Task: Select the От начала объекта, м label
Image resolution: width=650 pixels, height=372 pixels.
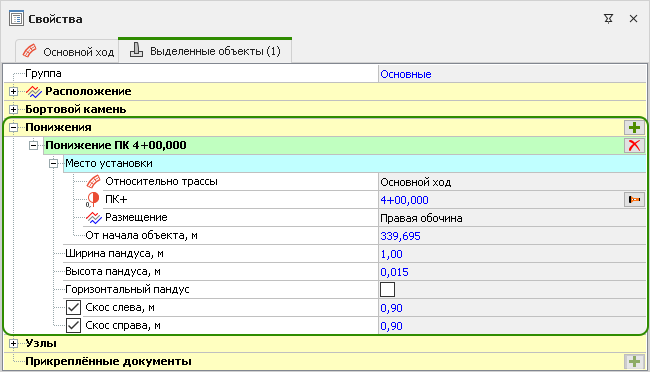Action: [141, 236]
